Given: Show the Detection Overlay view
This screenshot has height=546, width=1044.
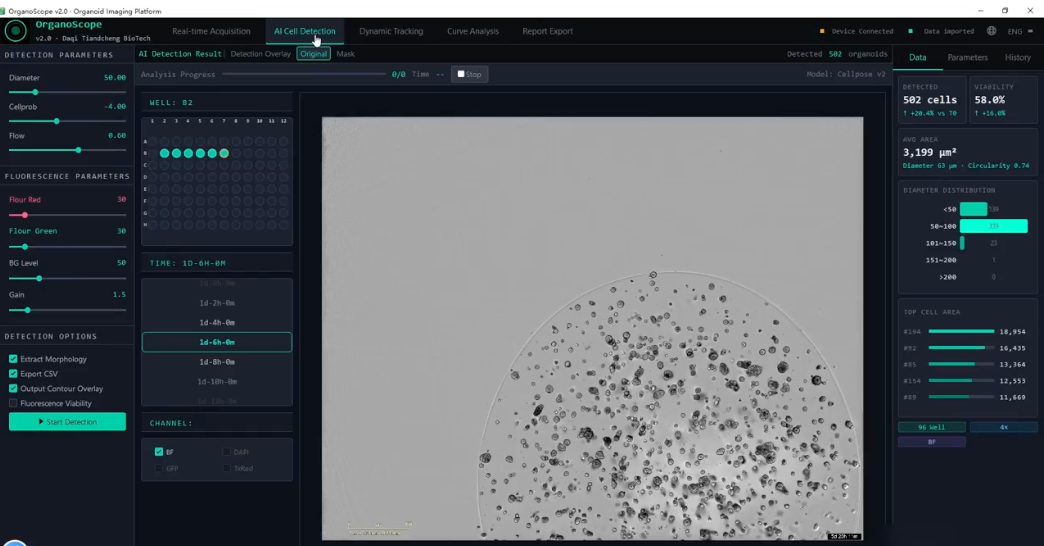Looking at the screenshot, I should click(x=260, y=54).
